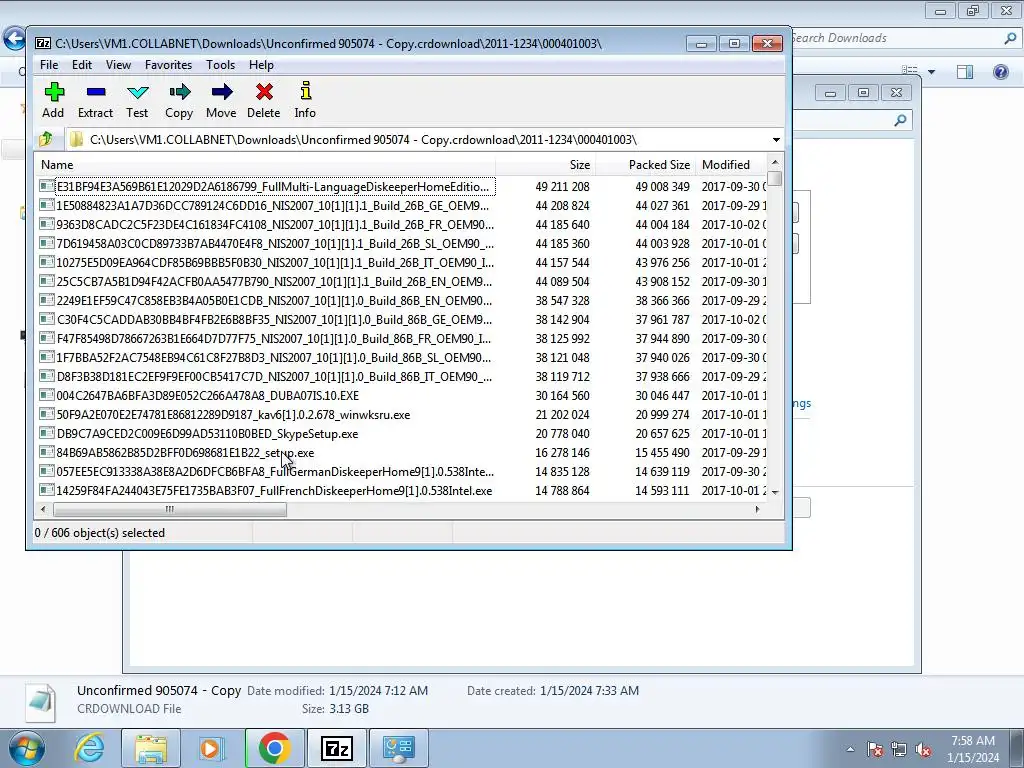Open the Info toolbar icon

click(305, 91)
